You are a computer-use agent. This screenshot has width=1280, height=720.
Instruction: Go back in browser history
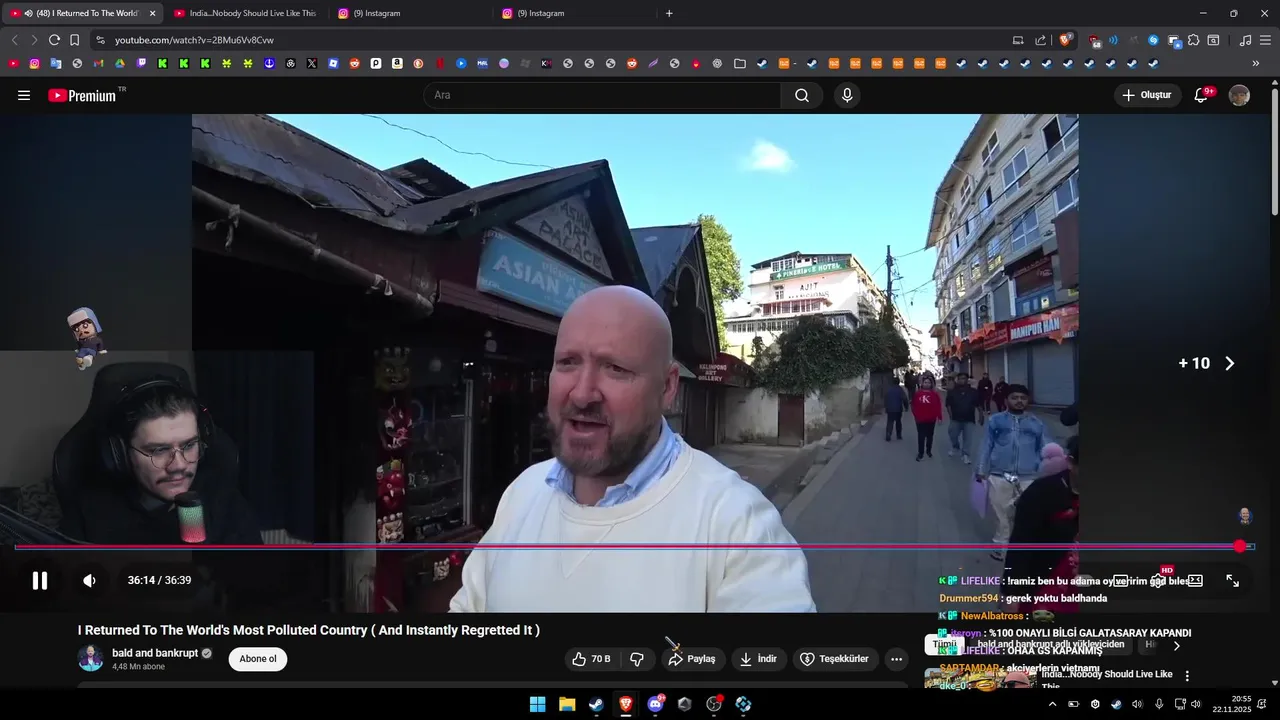14,40
